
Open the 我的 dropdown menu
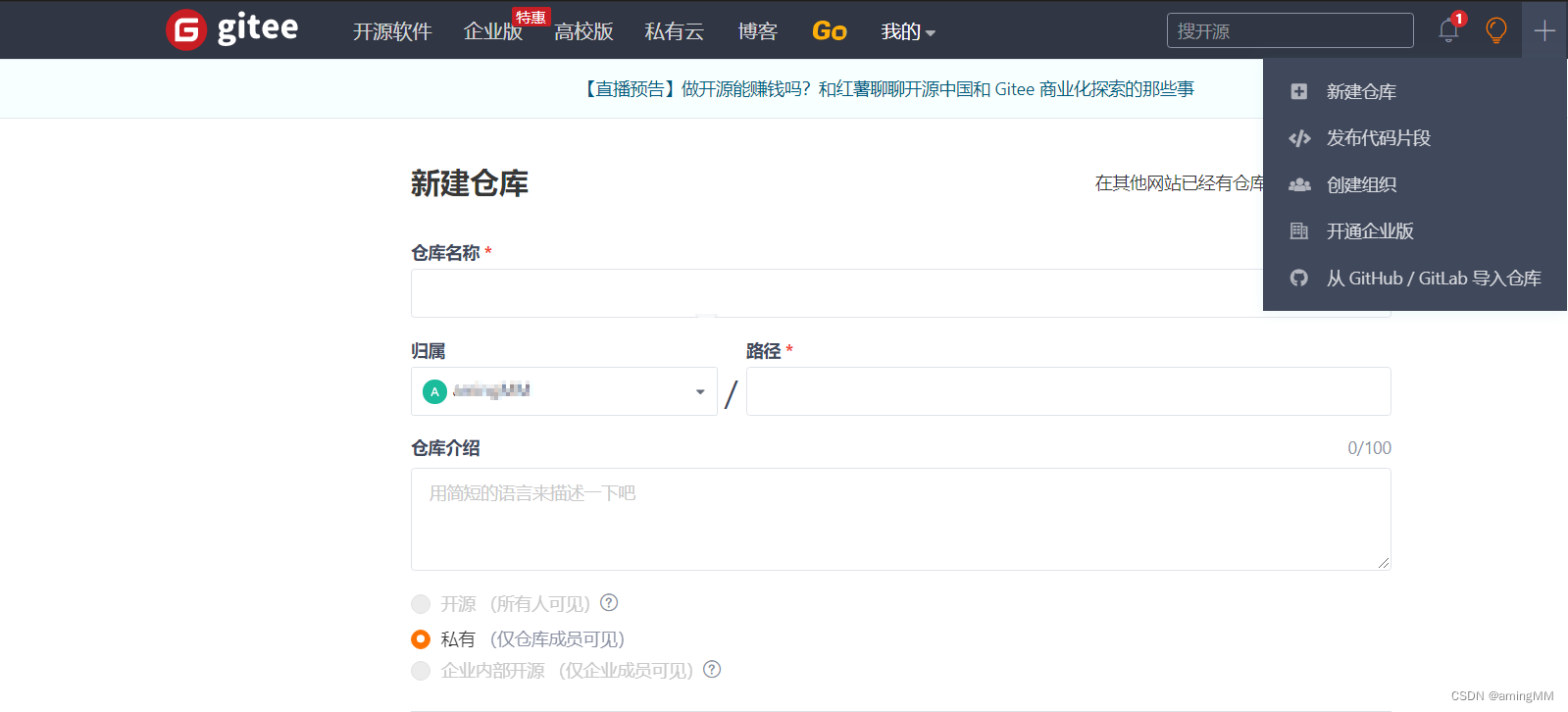pyautogui.click(x=908, y=31)
